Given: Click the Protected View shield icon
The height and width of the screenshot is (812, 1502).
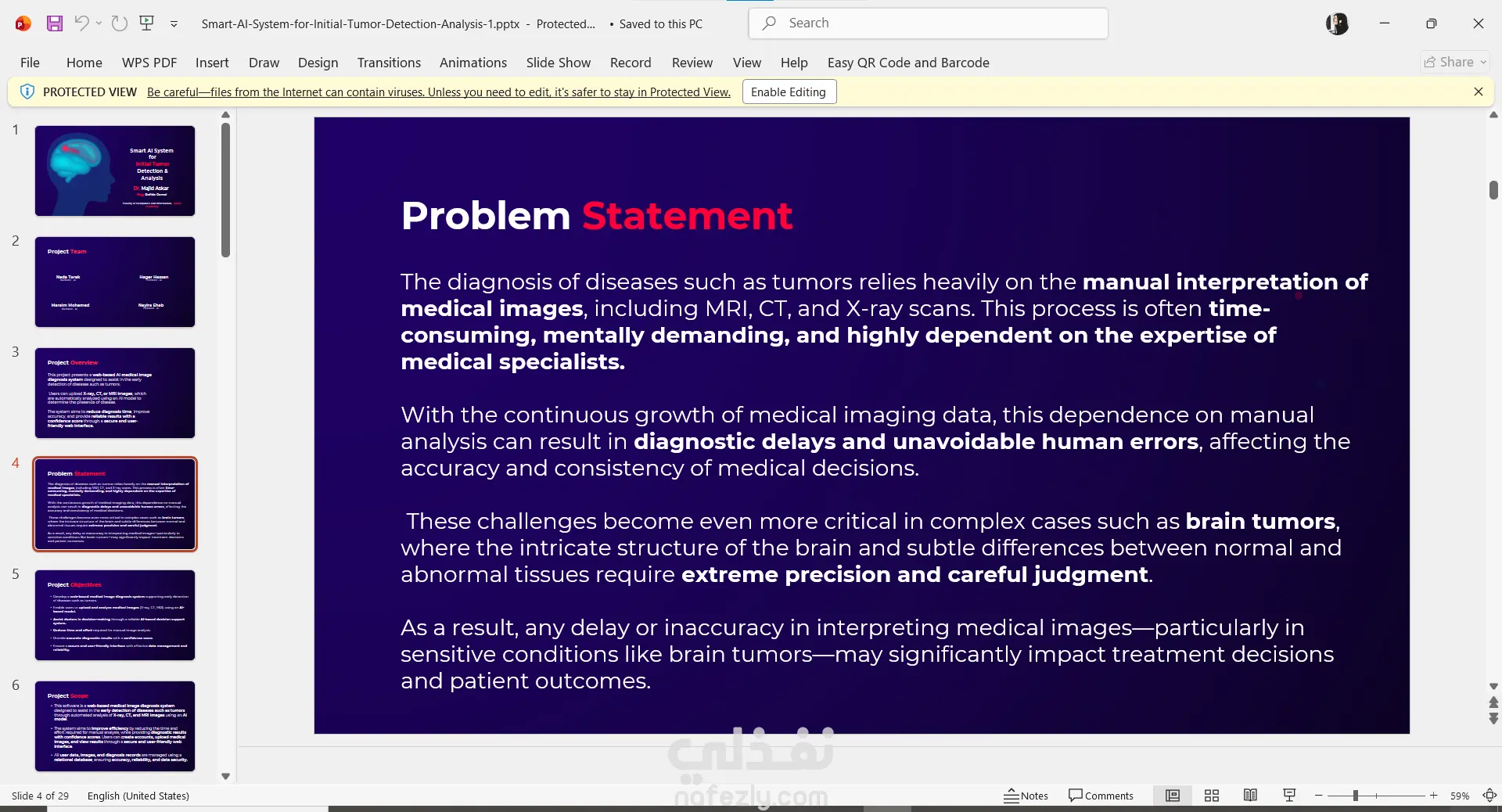Looking at the screenshot, I should (x=27, y=92).
